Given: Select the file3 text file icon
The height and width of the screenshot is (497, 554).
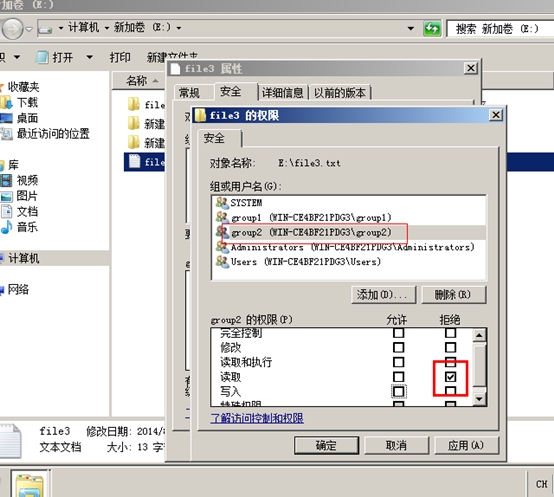Looking at the screenshot, I should pos(134,161).
